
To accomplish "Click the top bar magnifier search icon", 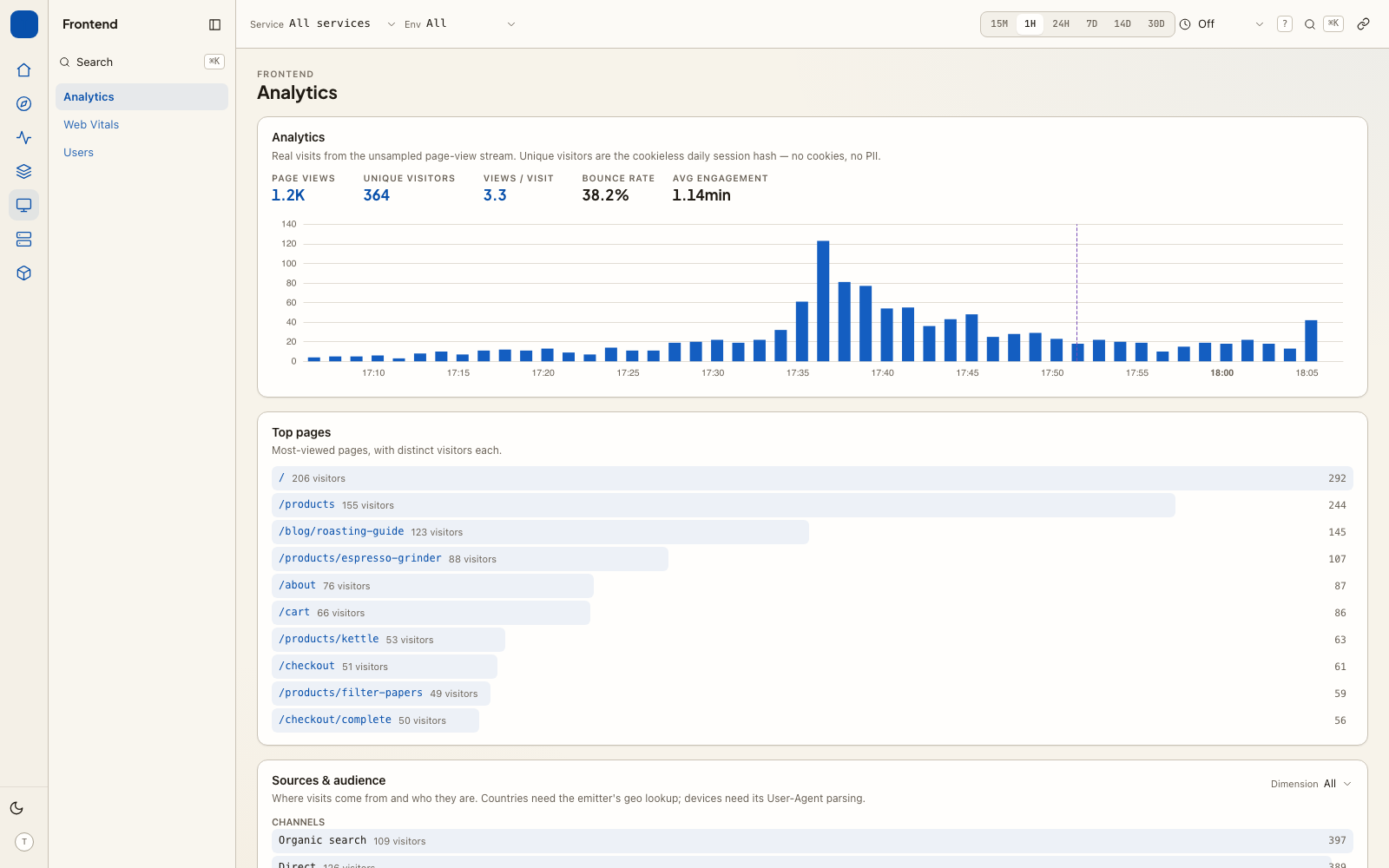I will click(1310, 24).
